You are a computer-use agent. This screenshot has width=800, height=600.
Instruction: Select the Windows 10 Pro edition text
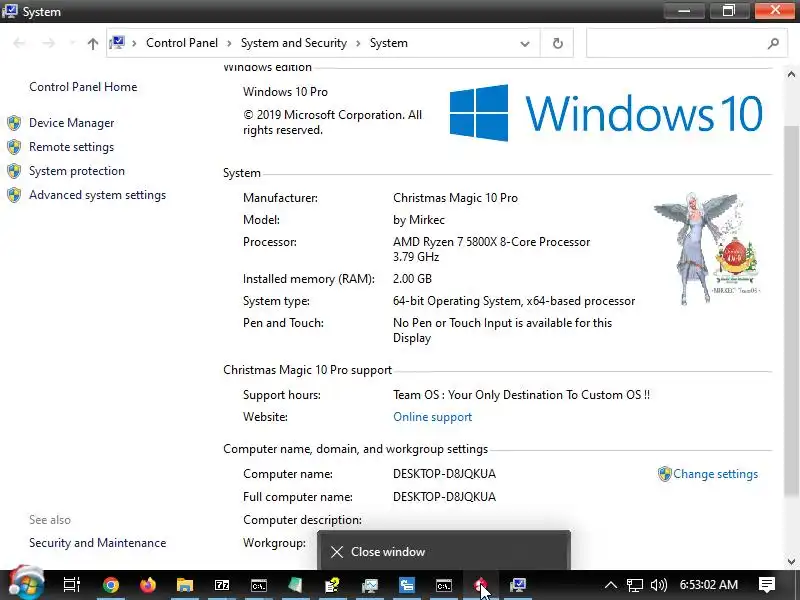[x=285, y=92]
